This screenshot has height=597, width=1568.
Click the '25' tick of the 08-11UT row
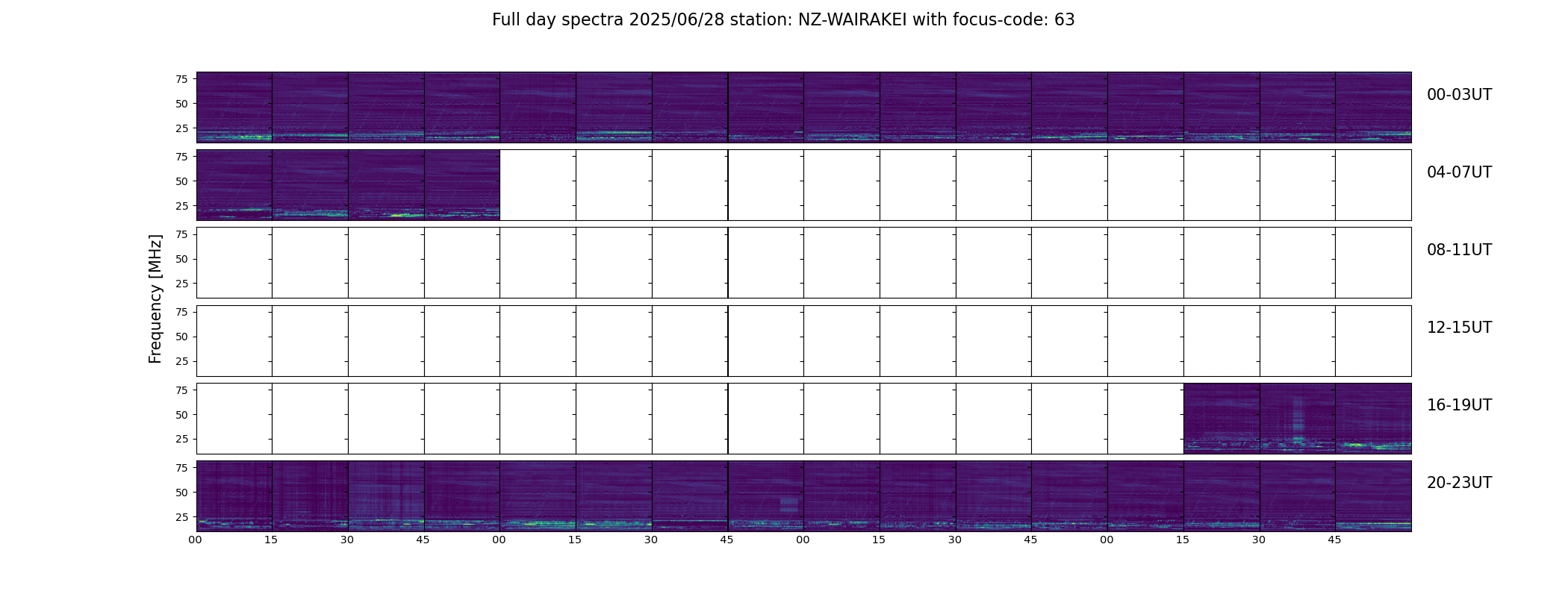click(181, 284)
